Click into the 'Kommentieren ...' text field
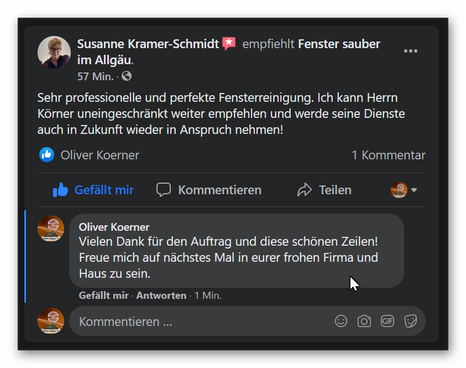Screen dimensions: 466x368 [200, 321]
